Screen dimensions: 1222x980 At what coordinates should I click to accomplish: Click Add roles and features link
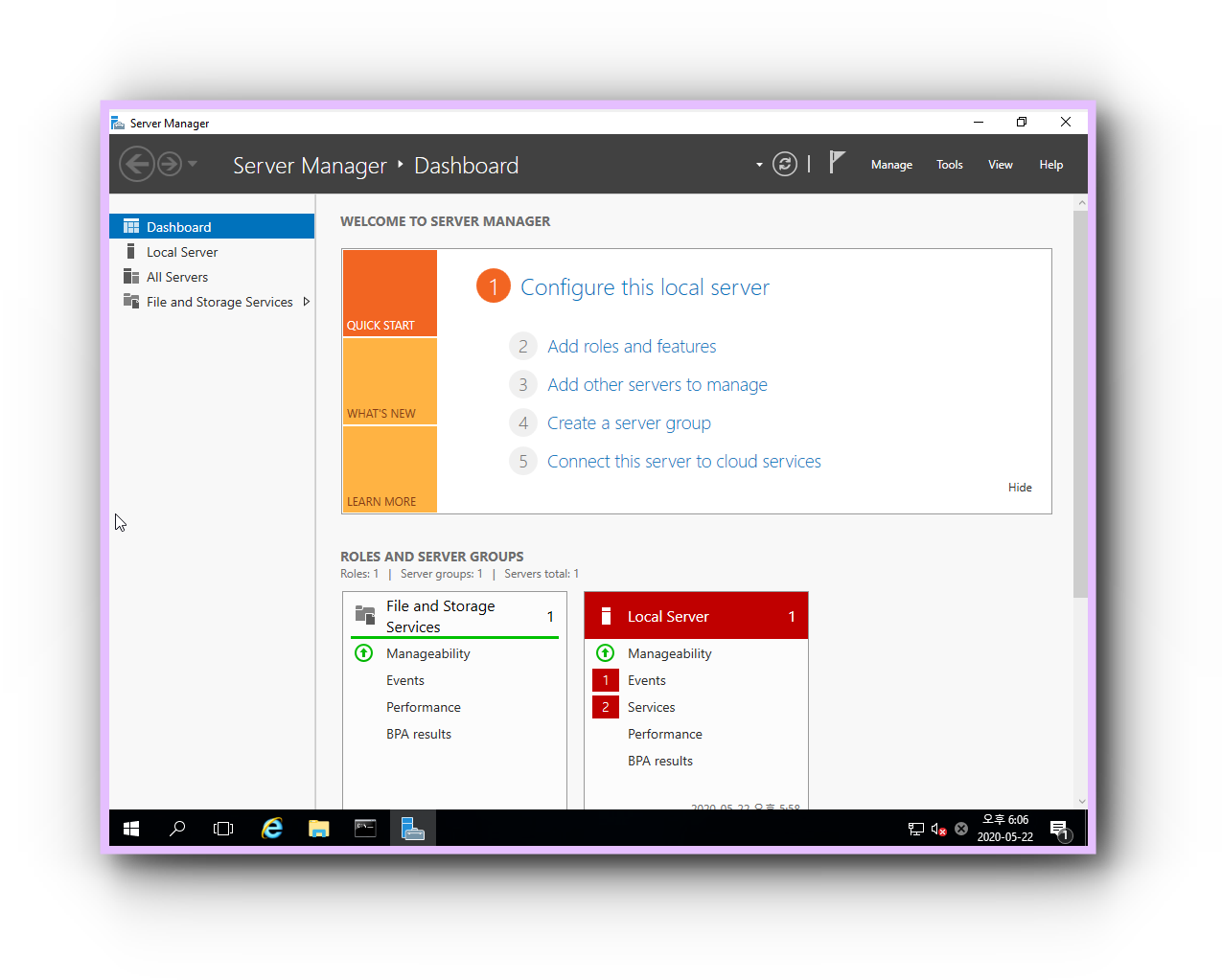[x=632, y=346]
